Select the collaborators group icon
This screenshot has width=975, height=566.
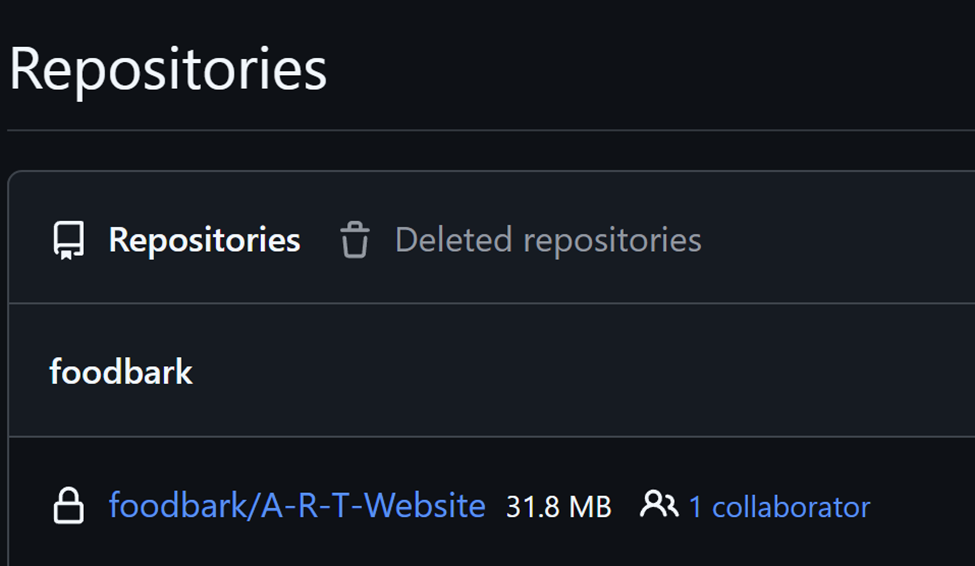659,505
